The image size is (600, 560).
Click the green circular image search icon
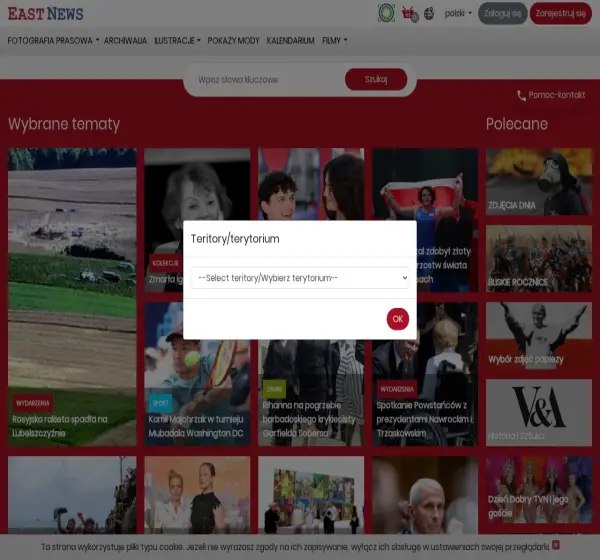386,13
